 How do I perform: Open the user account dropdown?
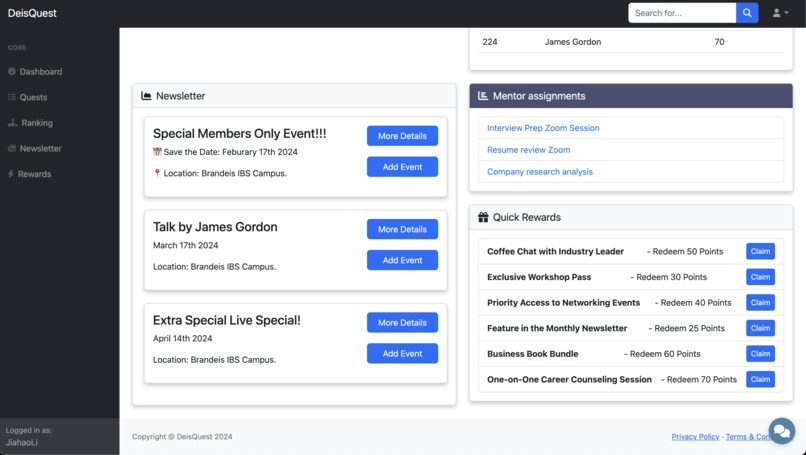pos(780,13)
